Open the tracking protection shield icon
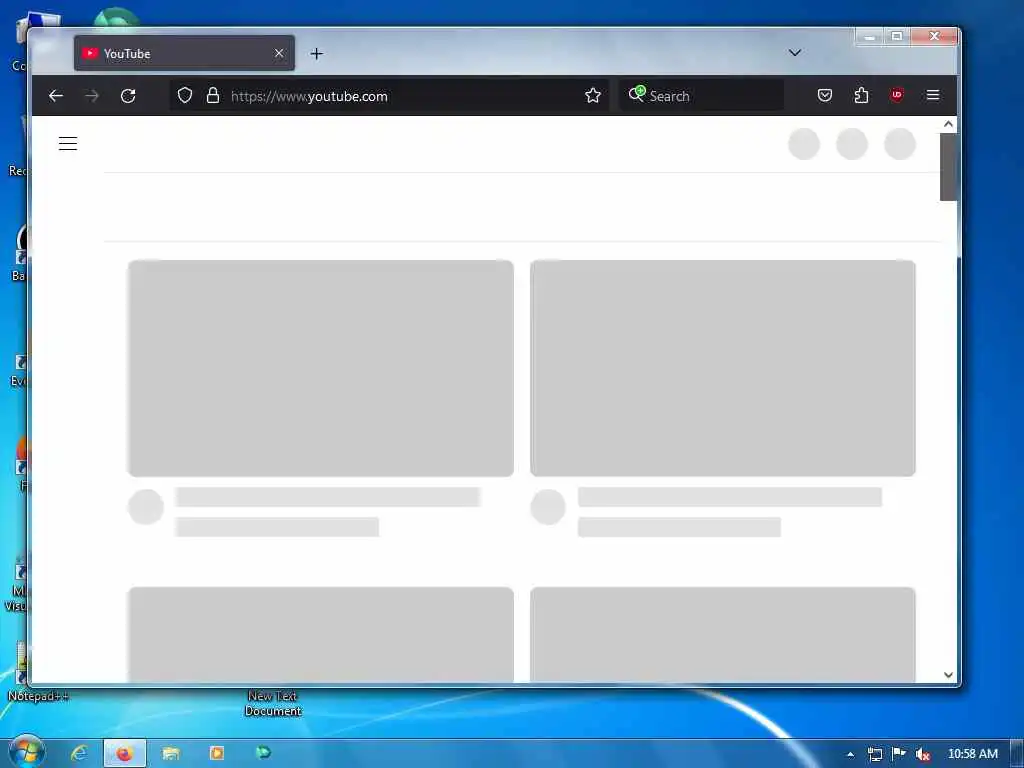Image resolution: width=1024 pixels, height=768 pixels. coord(185,96)
